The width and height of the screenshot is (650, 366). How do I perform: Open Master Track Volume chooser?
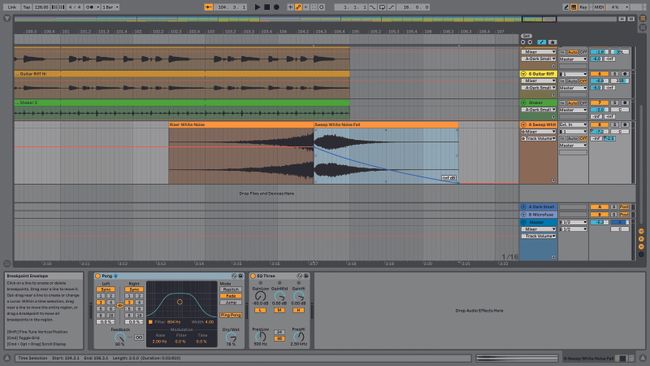pos(538,236)
